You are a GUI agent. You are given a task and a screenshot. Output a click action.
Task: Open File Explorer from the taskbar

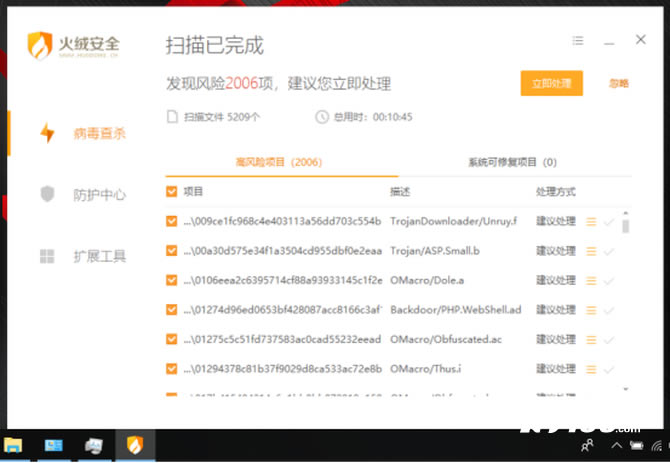(x=13, y=445)
